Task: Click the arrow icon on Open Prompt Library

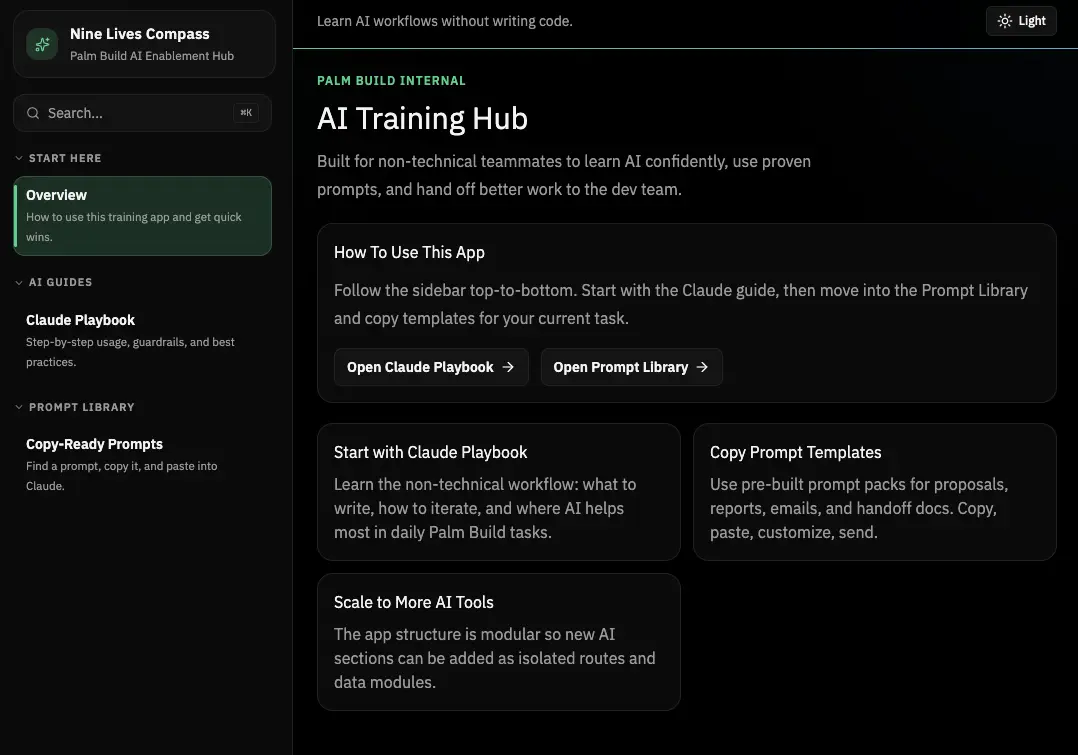Action: click(x=700, y=367)
